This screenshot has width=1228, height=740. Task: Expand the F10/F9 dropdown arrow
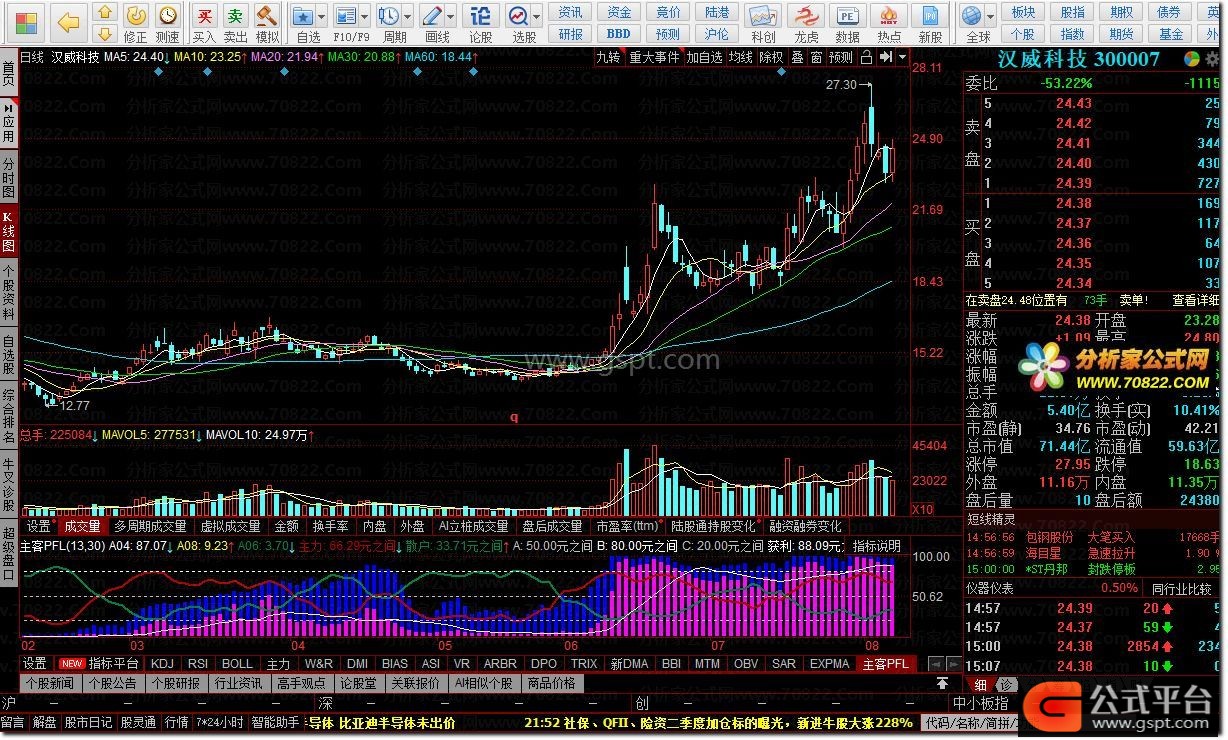365,17
